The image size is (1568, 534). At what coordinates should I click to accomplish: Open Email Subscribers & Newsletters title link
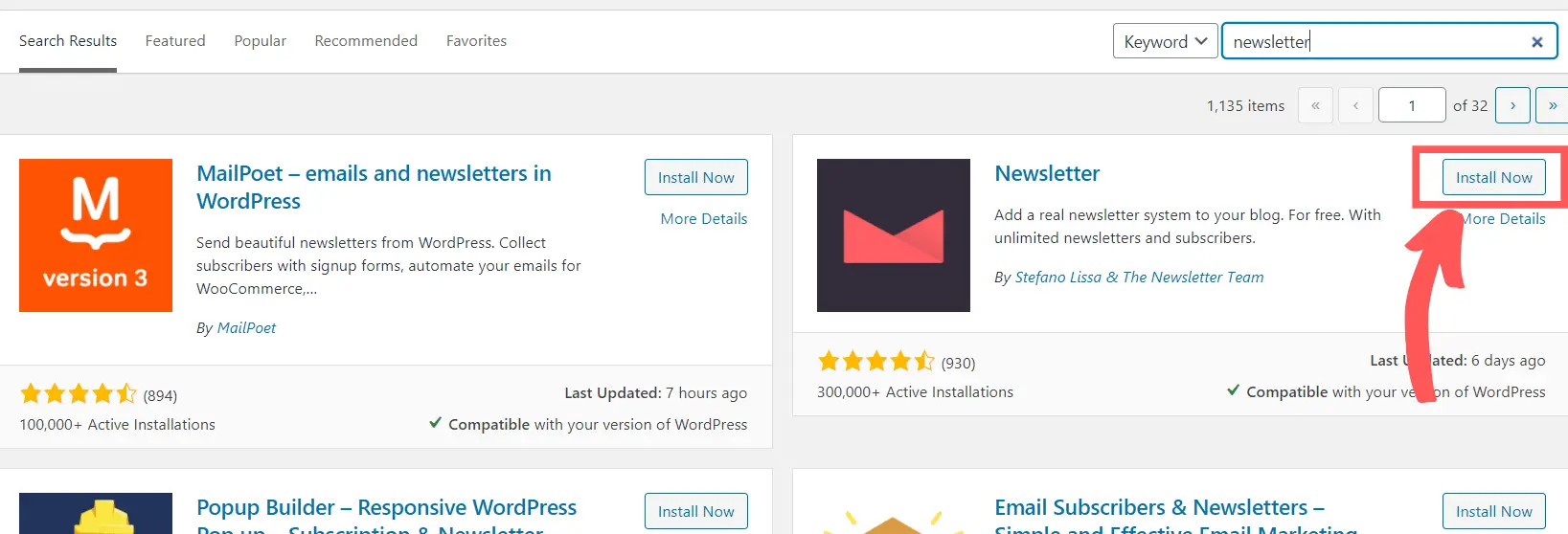tap(1175, 515)
